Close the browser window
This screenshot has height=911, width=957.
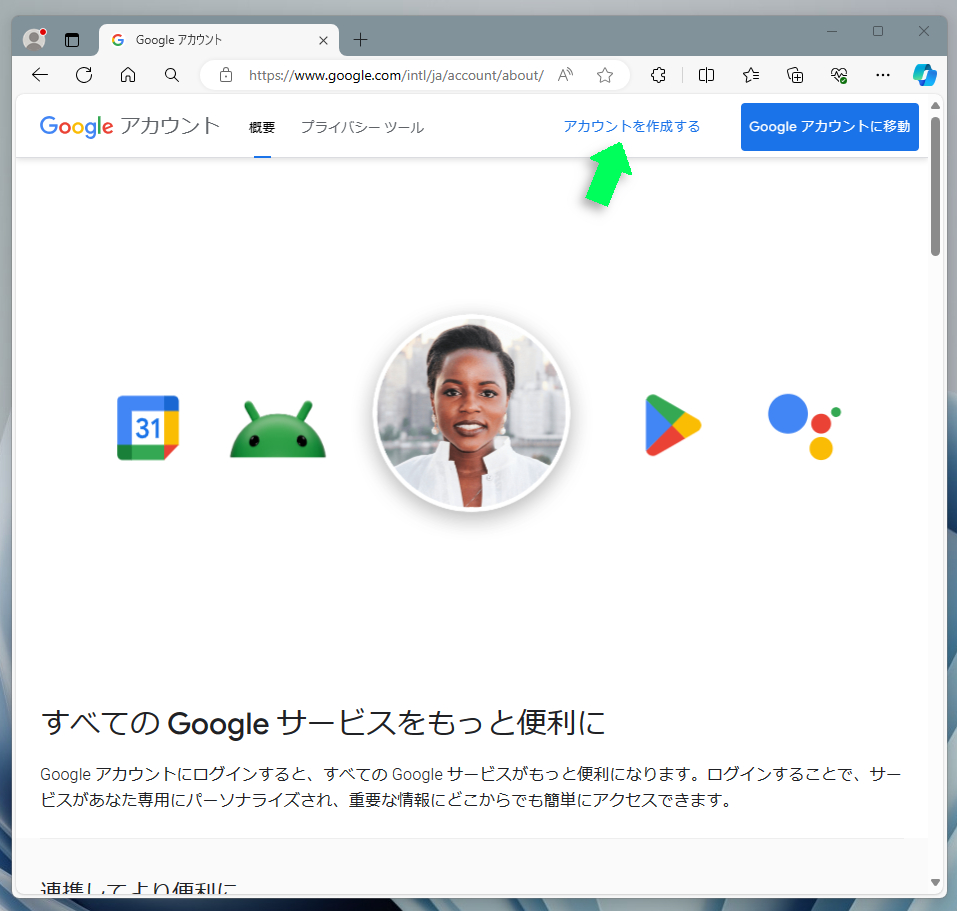tap(923, 31)
